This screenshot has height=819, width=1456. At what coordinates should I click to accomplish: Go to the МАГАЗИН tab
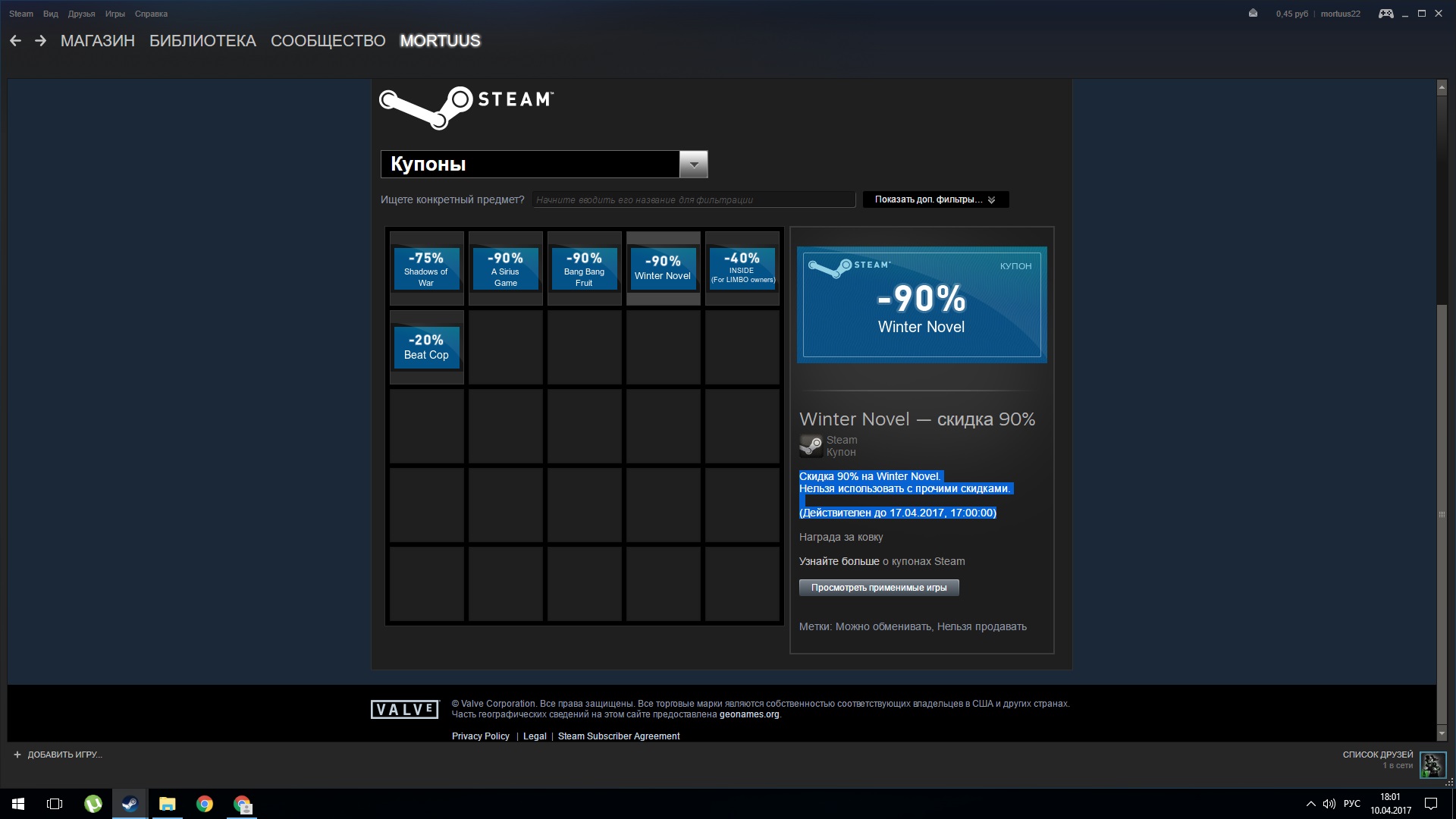(x=98, y=41)
